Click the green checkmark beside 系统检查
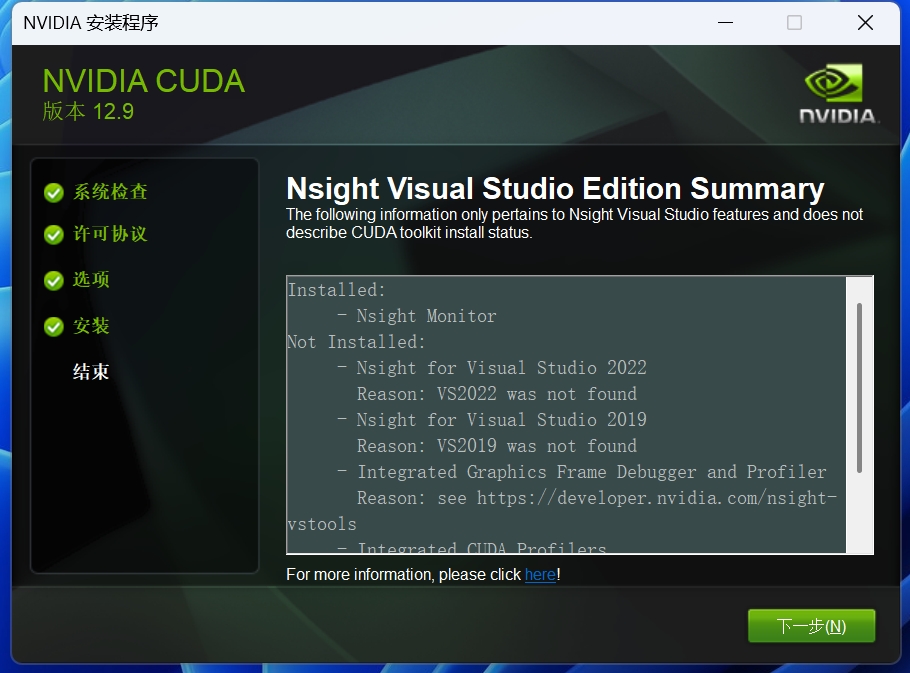Image resolution: width=910 pixels, height=673 pixels. 54,192
